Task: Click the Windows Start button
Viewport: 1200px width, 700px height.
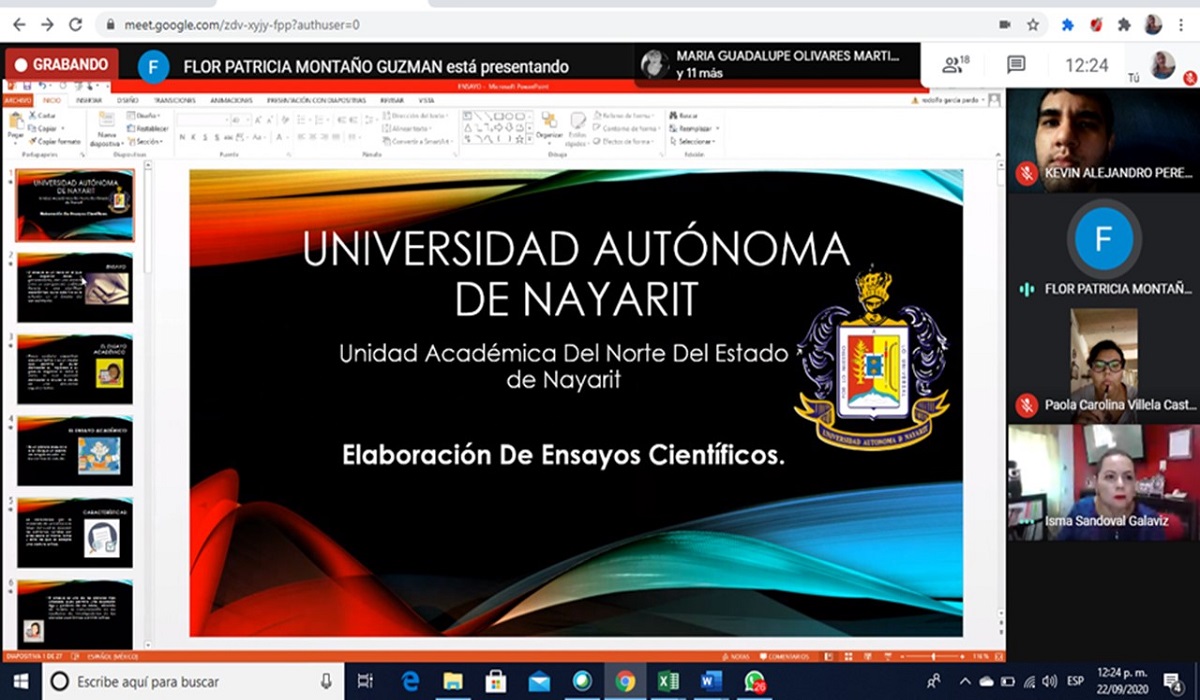Action: [20, 681]
